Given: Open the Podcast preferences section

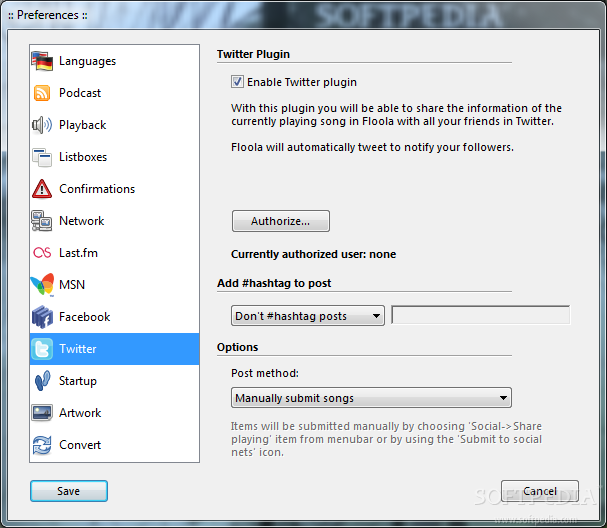Looking at the screenshot, I should (115, 93).
